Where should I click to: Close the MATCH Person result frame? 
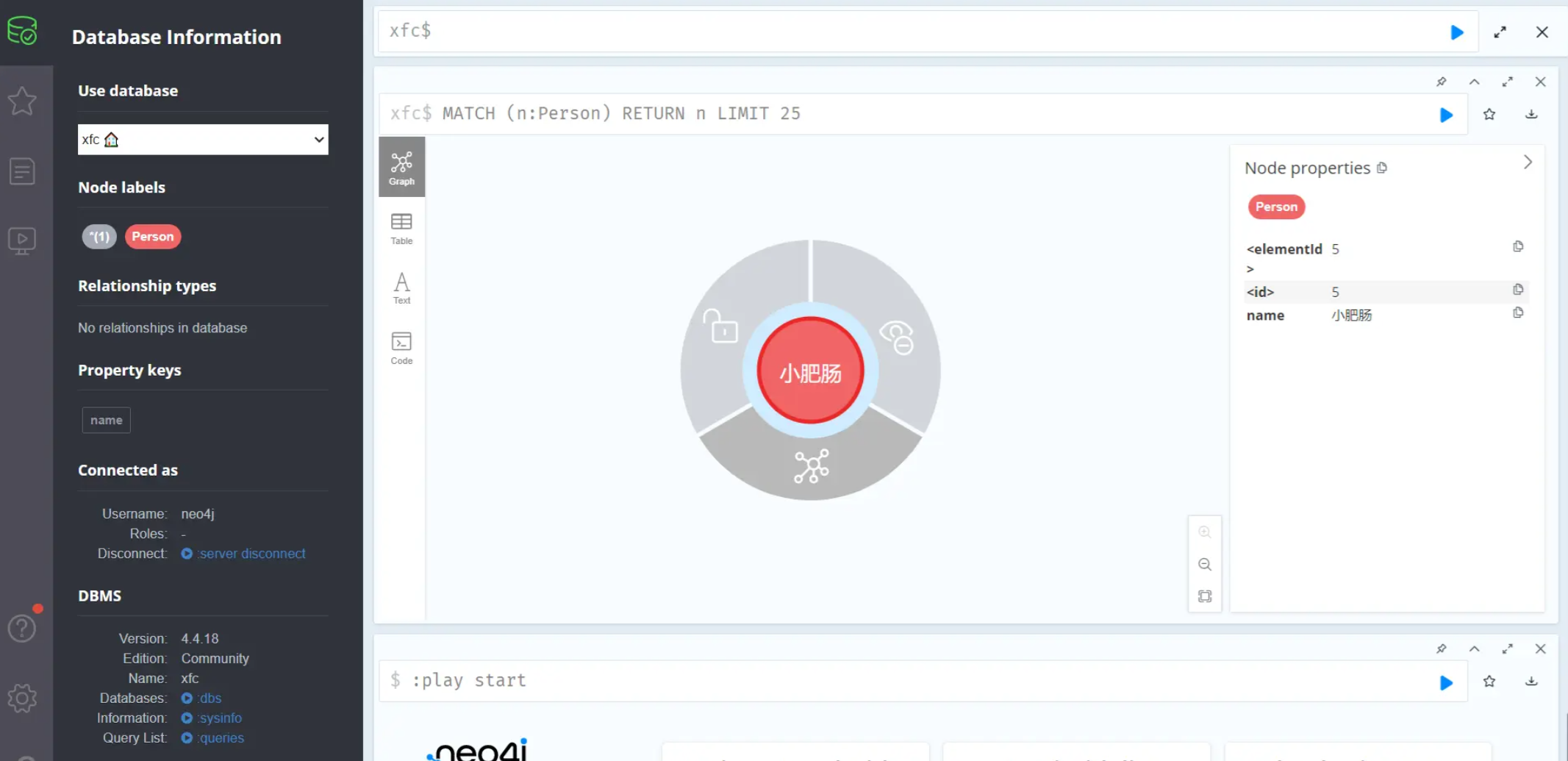point(1541,82)
